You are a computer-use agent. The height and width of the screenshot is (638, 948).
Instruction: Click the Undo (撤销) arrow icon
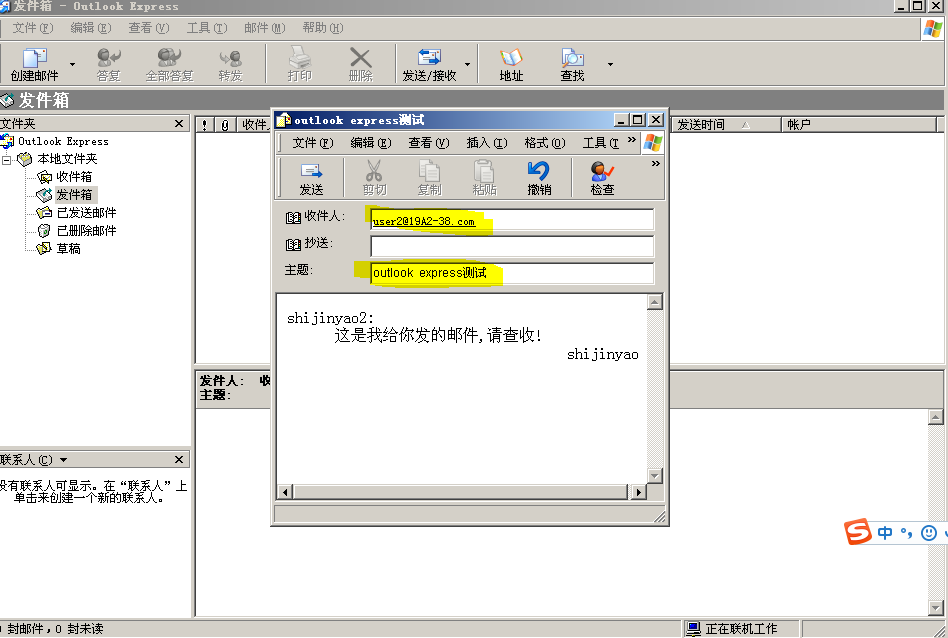coord(538,171)
